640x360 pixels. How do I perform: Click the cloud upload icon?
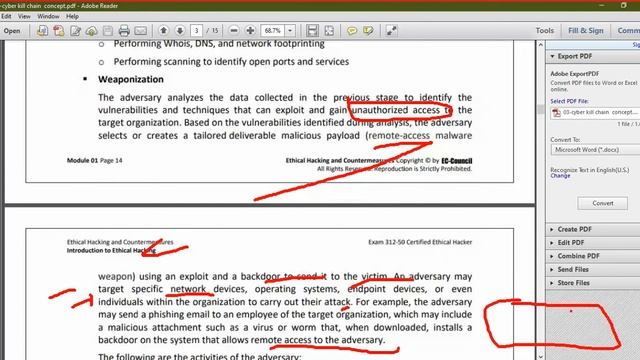91,31
